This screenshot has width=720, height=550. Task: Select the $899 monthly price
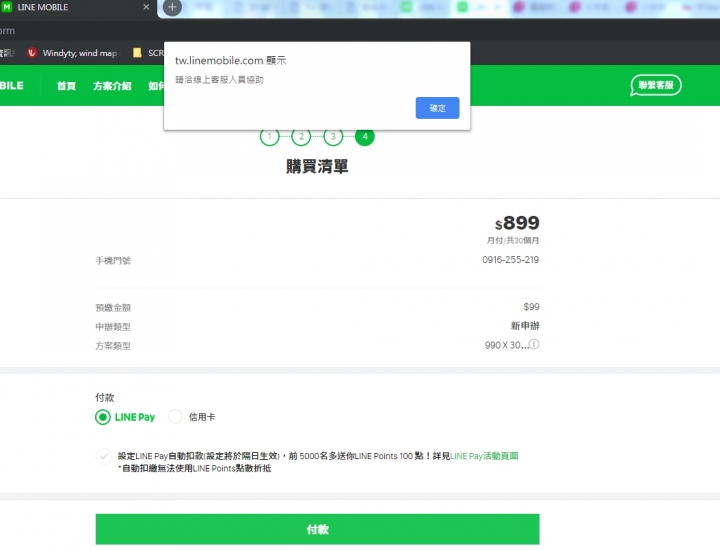point(517,223)
